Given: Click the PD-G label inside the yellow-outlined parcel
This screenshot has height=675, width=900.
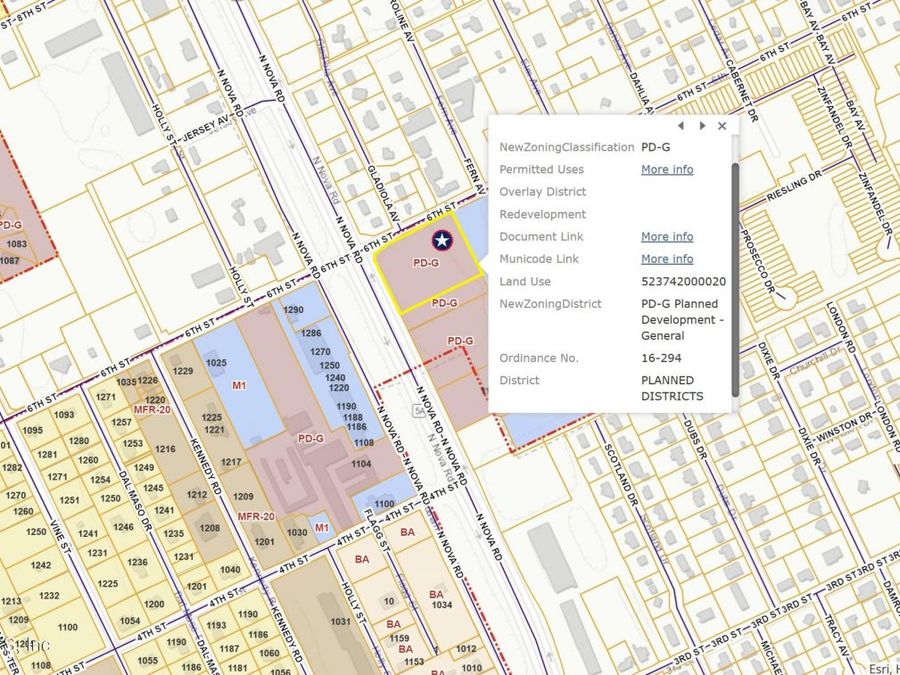Looking at the screenshot, I should click(x=426, y=263).
